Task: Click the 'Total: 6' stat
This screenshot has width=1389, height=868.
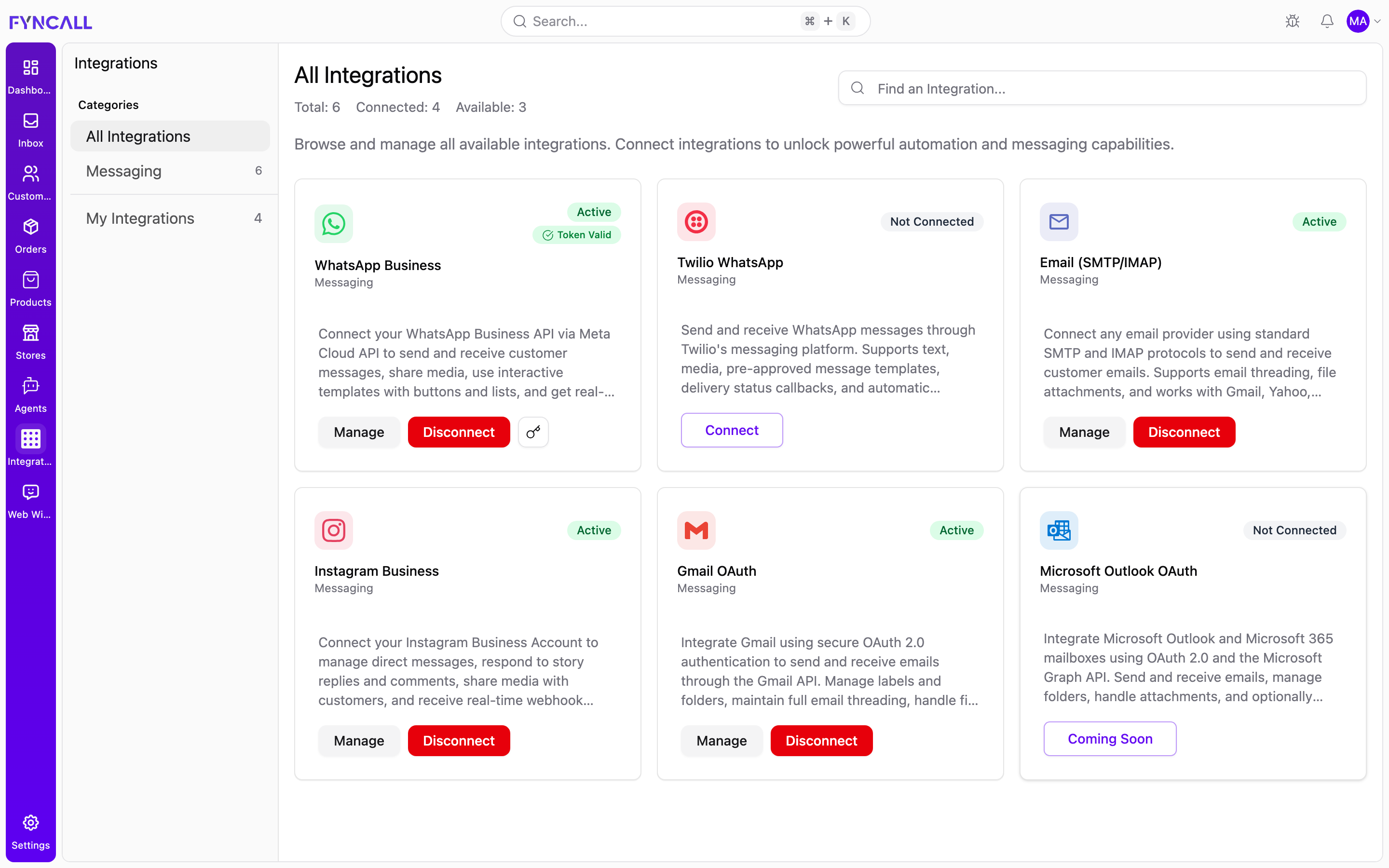Action: [x=317, y=108]
